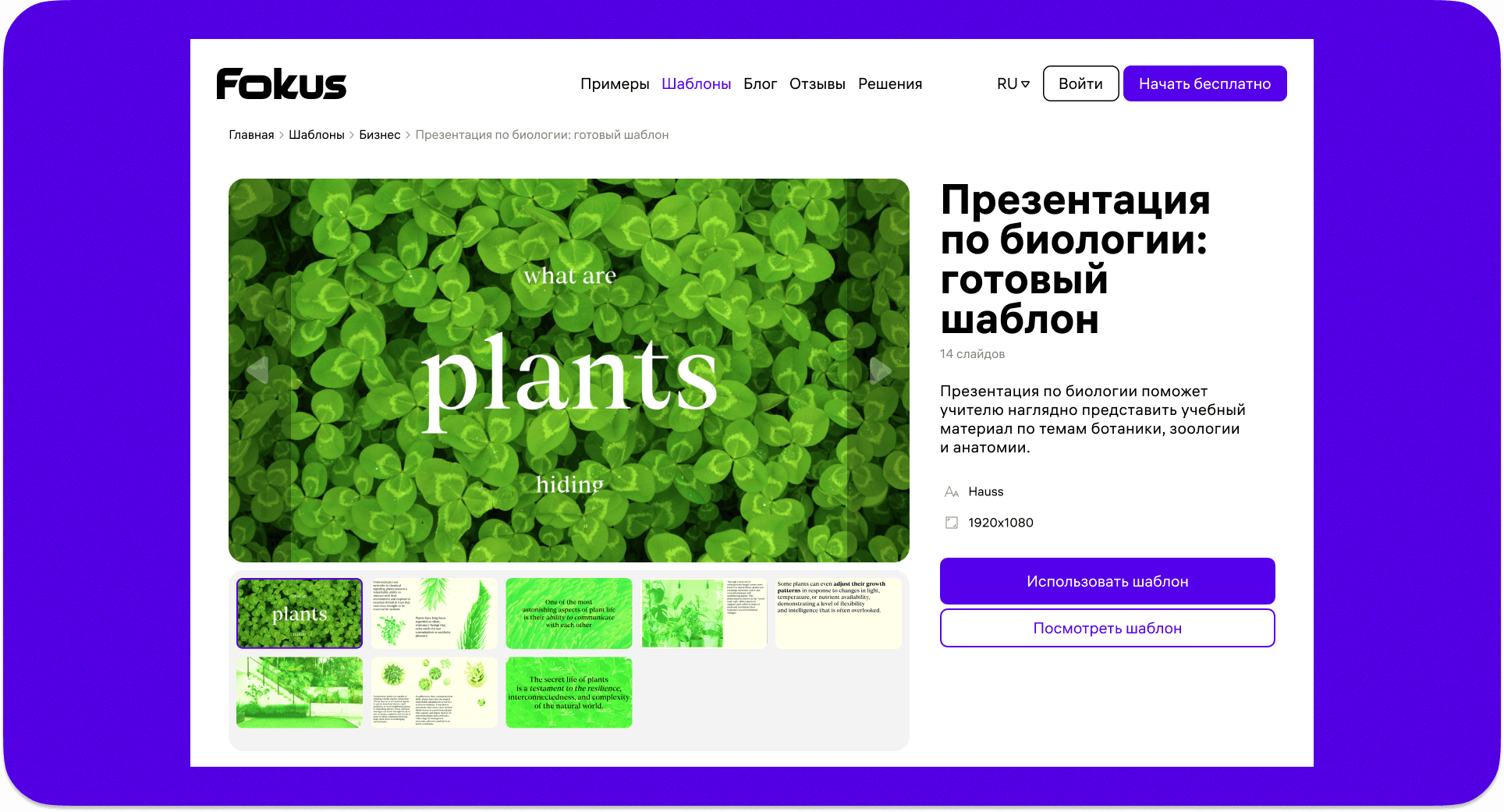
Task: Click the font icon beside Hauss
Action: coord(951,491)
